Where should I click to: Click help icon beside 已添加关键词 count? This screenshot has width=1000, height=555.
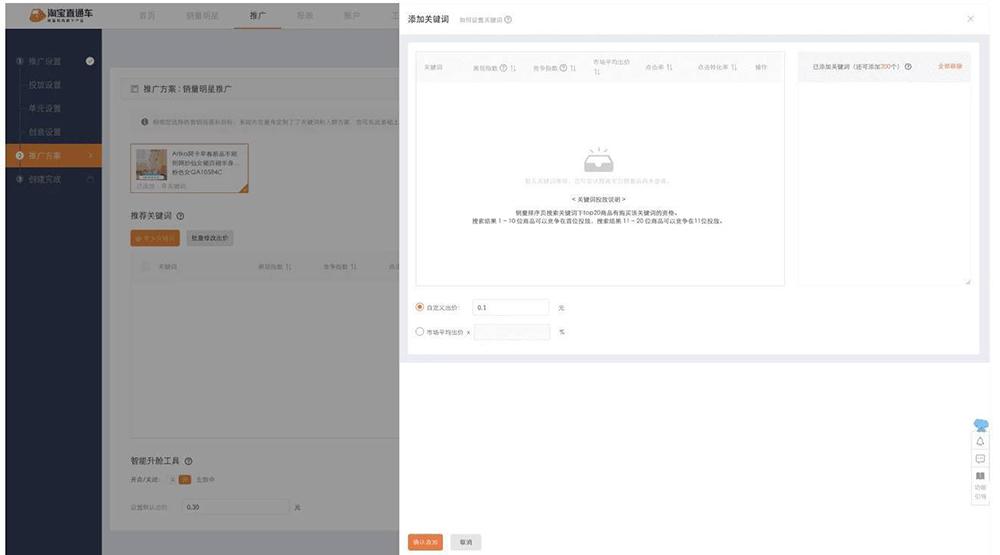908,67
